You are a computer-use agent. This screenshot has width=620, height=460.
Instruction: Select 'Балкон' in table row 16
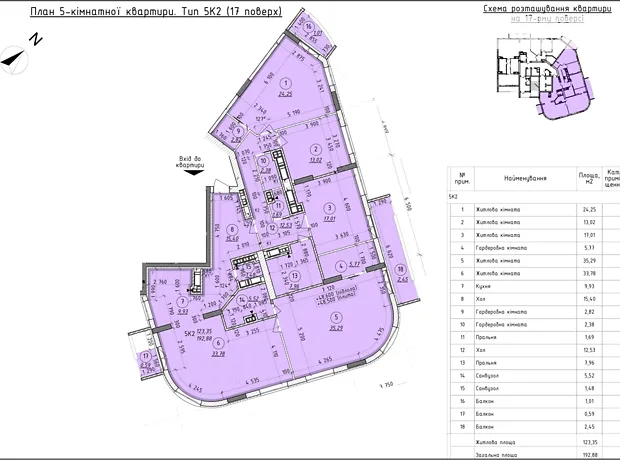(x=485, y=401)
